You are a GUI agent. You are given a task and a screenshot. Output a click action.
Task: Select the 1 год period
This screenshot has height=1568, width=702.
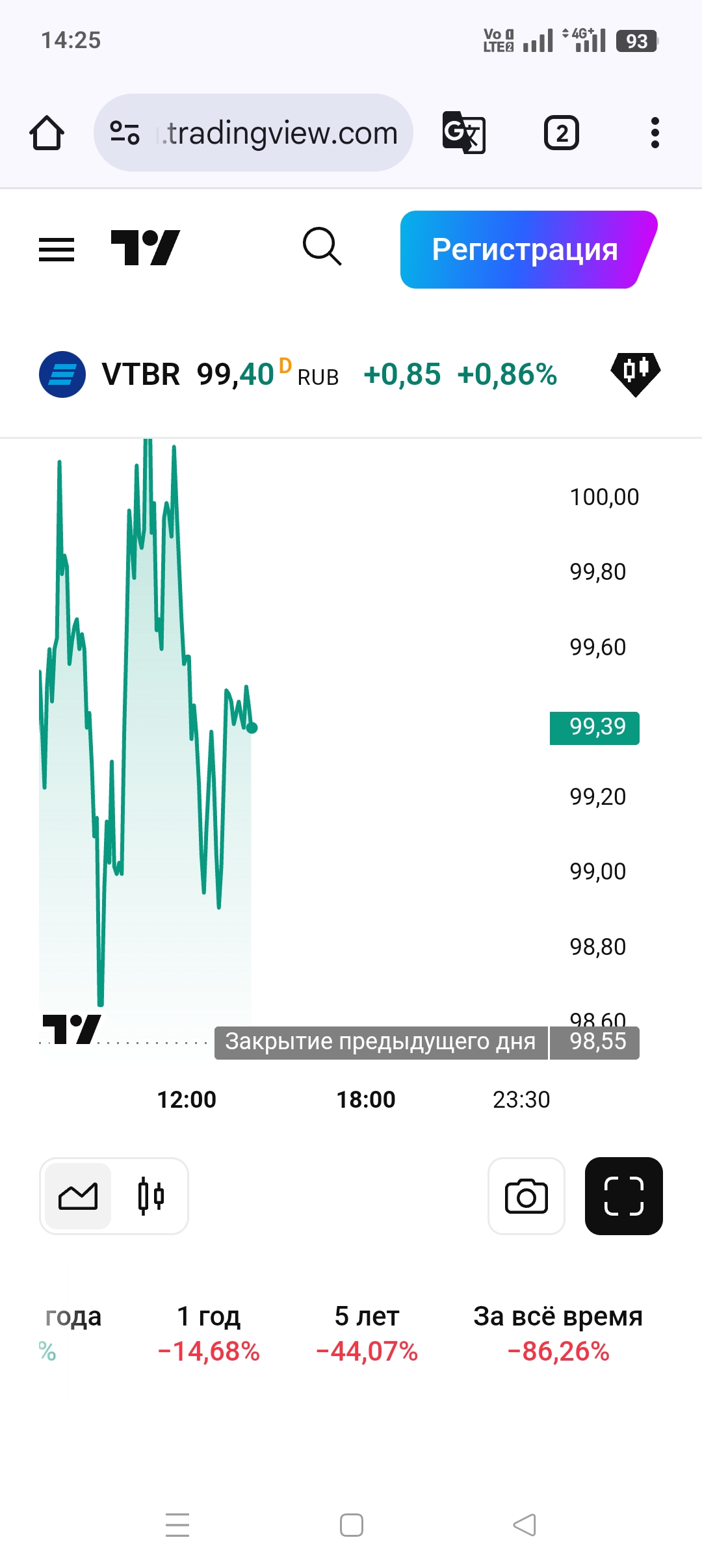209,1333
